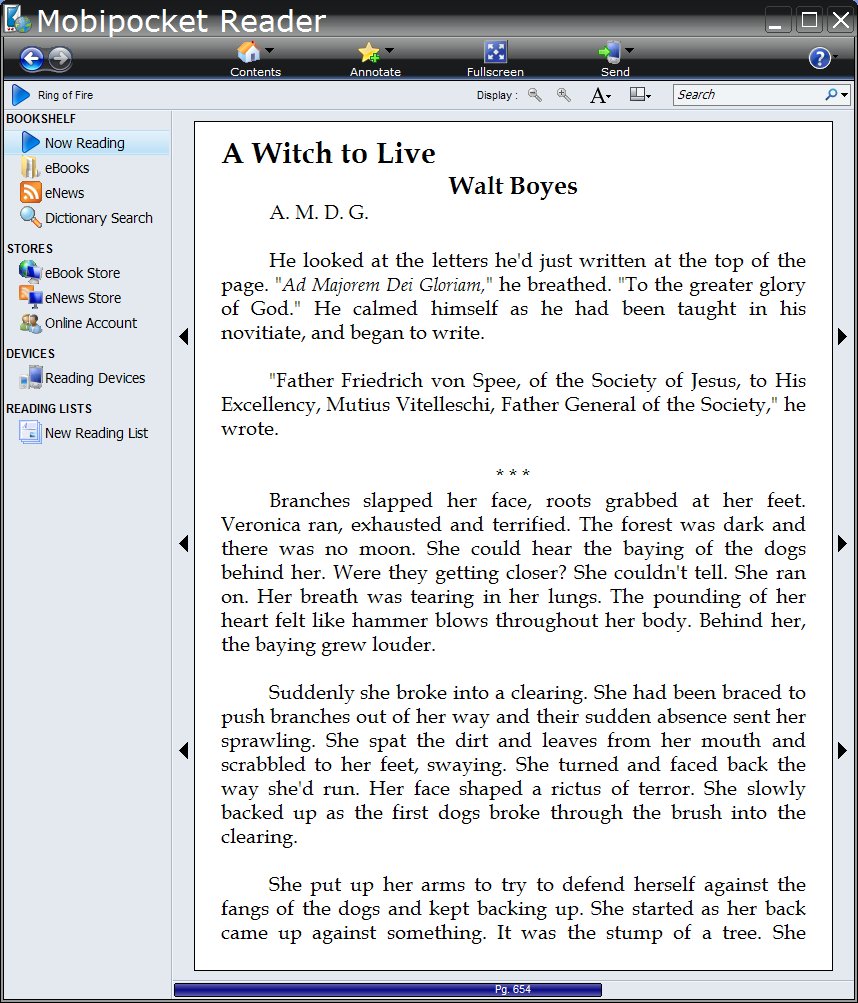Click into the Search field
This screenshot has height=1003, width=858.
(749, 95)
